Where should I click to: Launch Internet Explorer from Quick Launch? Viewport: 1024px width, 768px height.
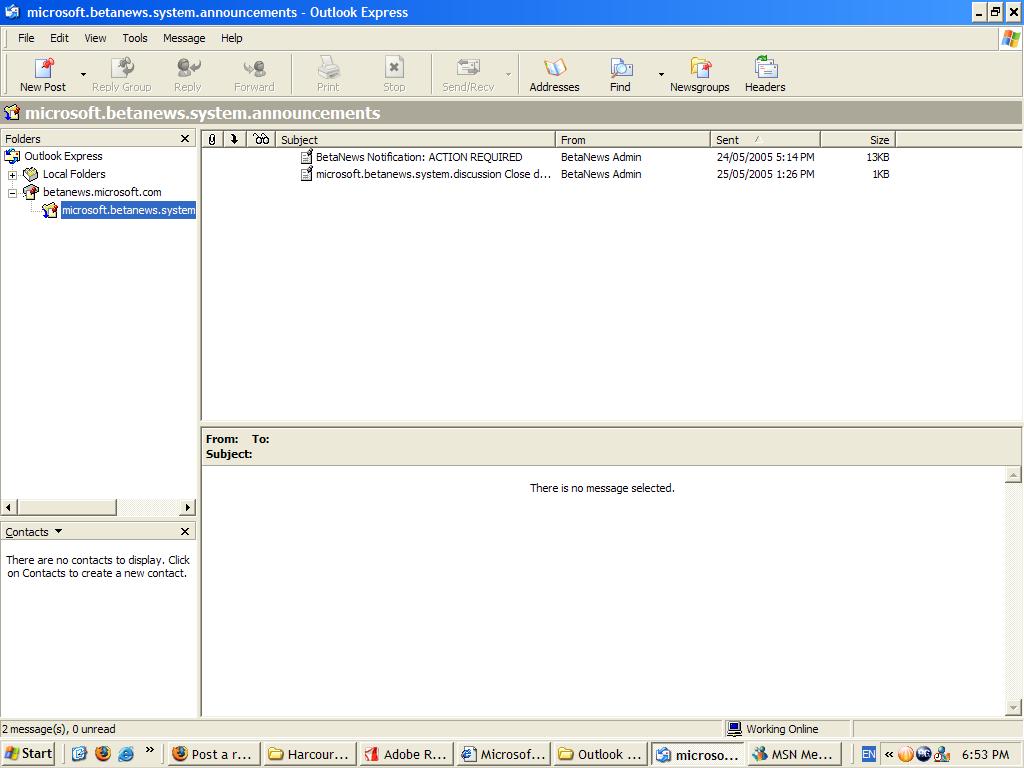coord(126,754)
